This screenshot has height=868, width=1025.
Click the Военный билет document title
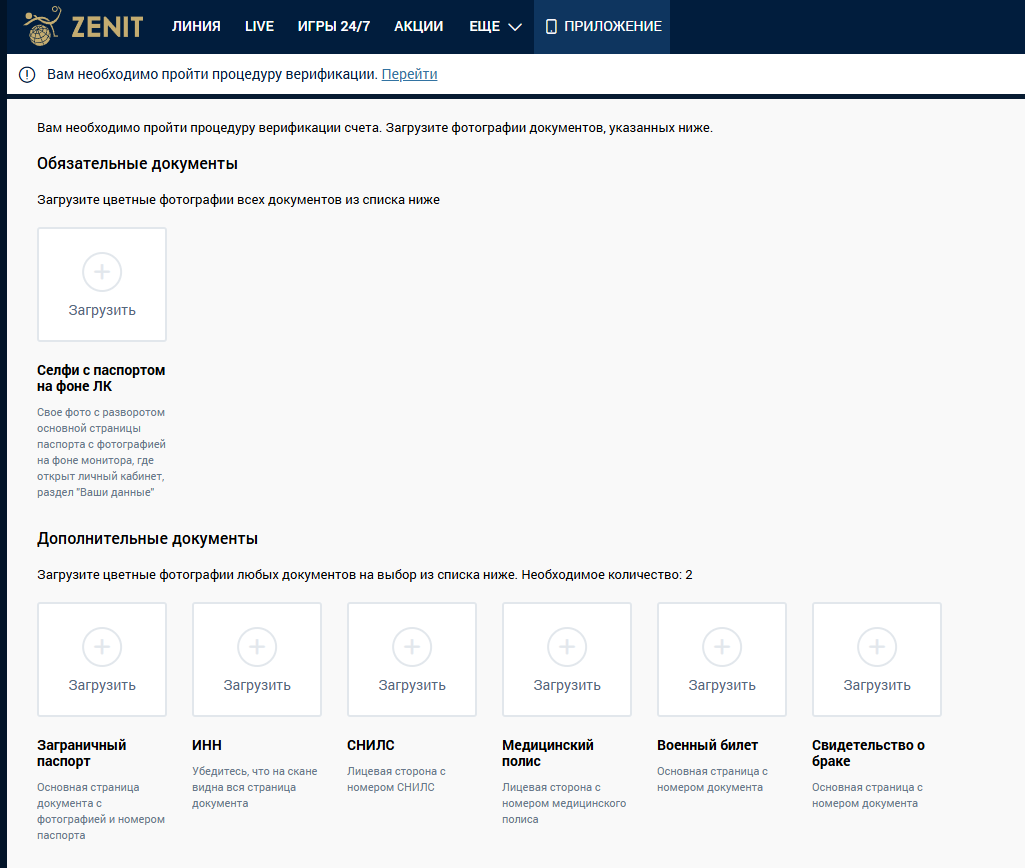point(707,745)
